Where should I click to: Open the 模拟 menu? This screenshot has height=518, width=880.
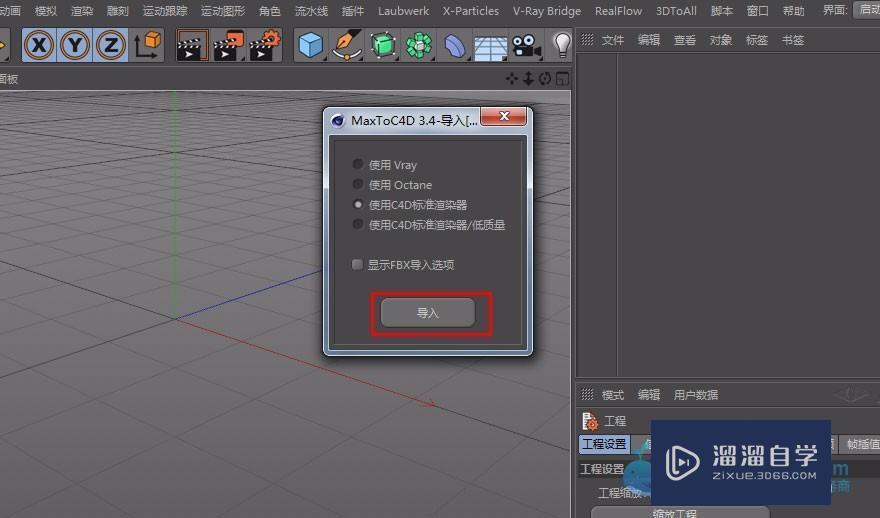pyautogui.click(x=45, y=11)
